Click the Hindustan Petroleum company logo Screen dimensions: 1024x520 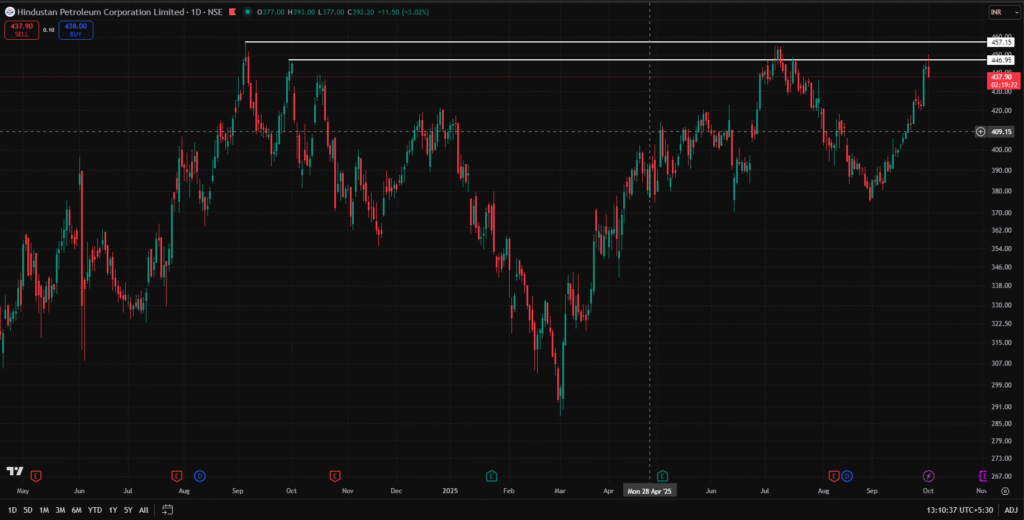click(10, 12)
